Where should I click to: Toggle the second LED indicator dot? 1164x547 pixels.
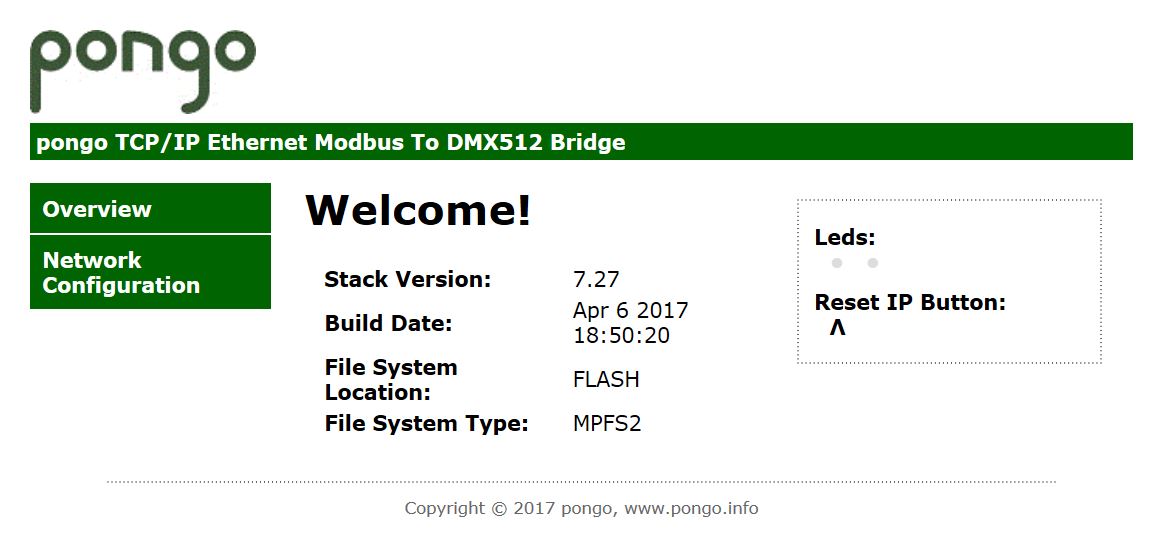click(x=872, y=263)
